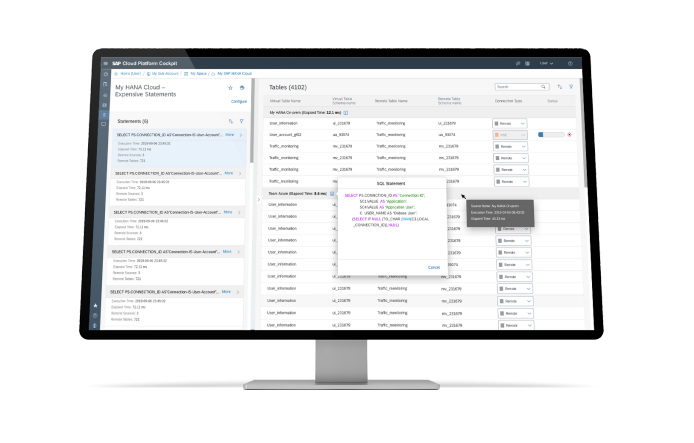Open SQL icon beside My HANA On-prem group
Screen dimensions: 694x443
[346, 113]
